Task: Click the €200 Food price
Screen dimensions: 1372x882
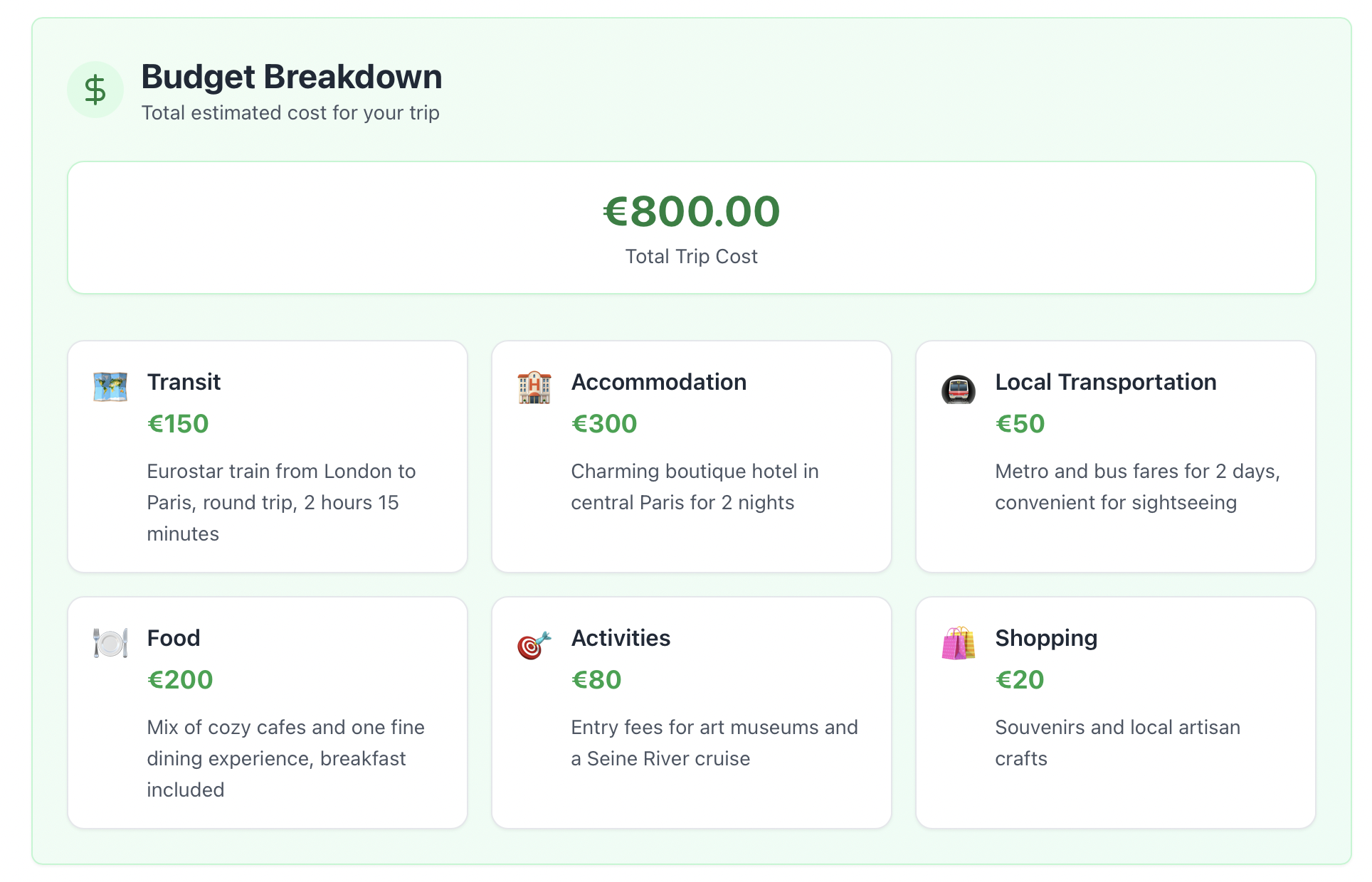Action: point(180,680)
